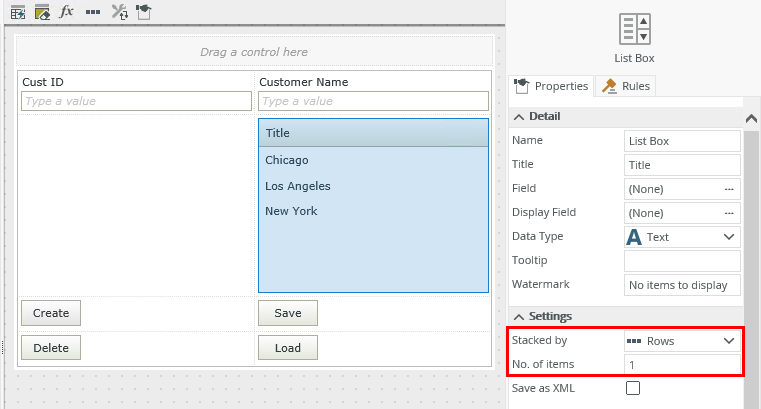
Task: Click the eraser clear toolbar icon
Action: pos(42,12)
